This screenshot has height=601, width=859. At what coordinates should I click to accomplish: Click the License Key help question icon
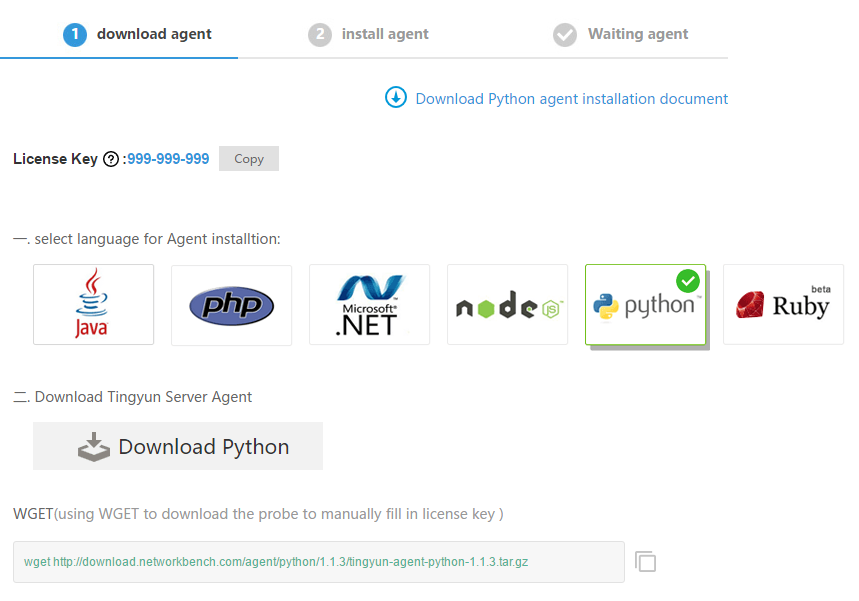111,159
